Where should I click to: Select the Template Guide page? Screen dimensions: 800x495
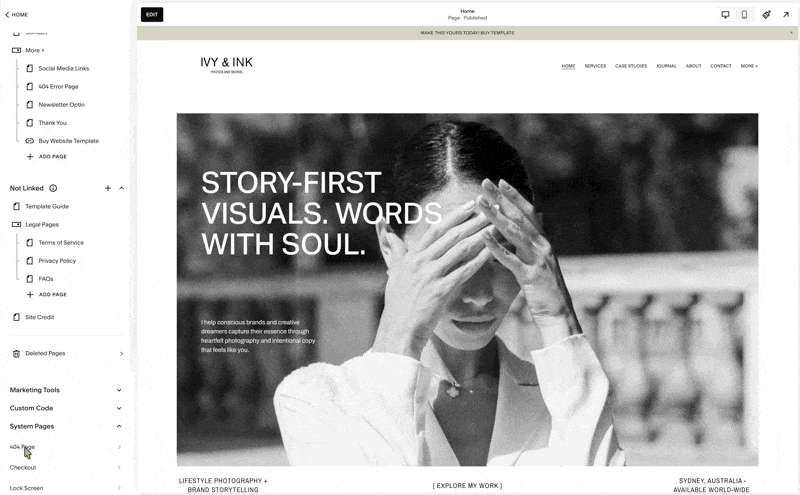[x=47, y=206]
